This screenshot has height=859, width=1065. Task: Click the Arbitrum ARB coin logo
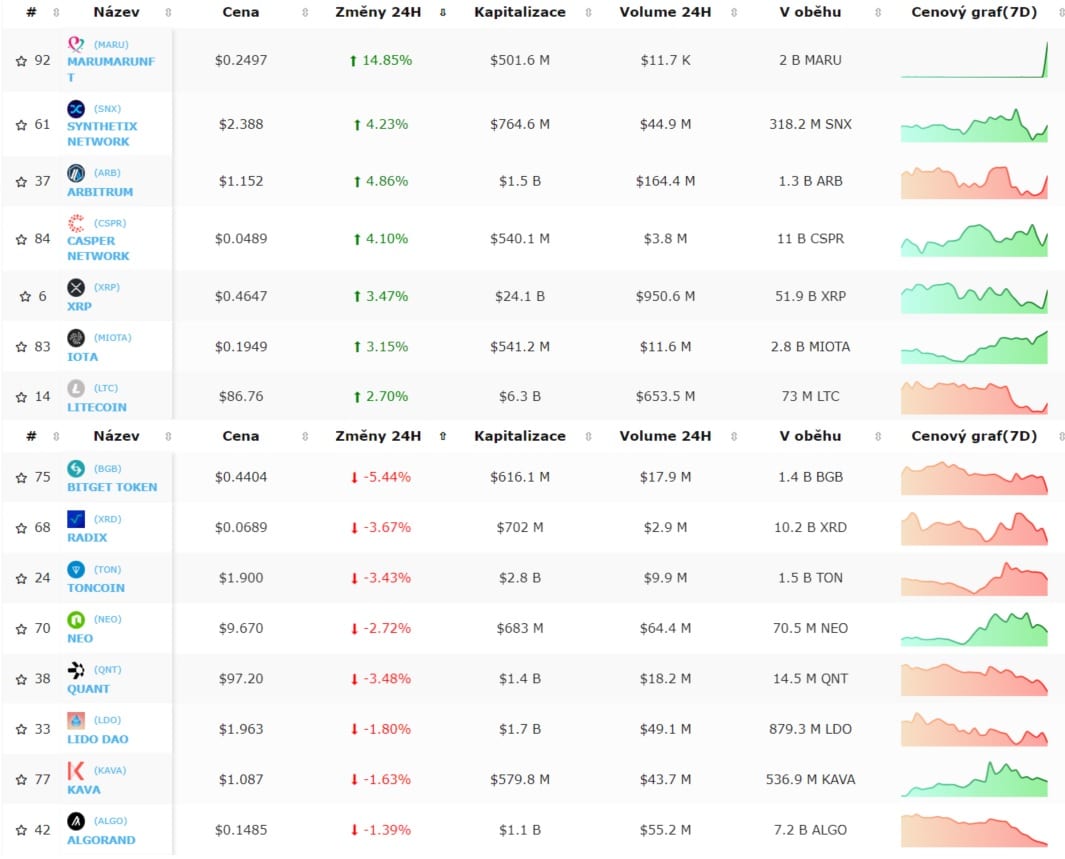tap(76, 173)
